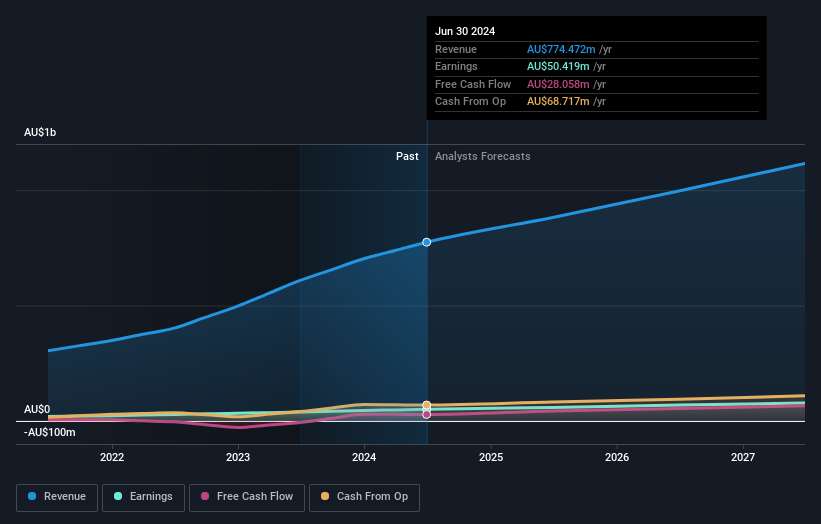Image resolution: width=821 pixels, height=524 pixels.
Task: Click the Revenue row label in tooltip
Action: pyautogui.click(x=456, y=49)
